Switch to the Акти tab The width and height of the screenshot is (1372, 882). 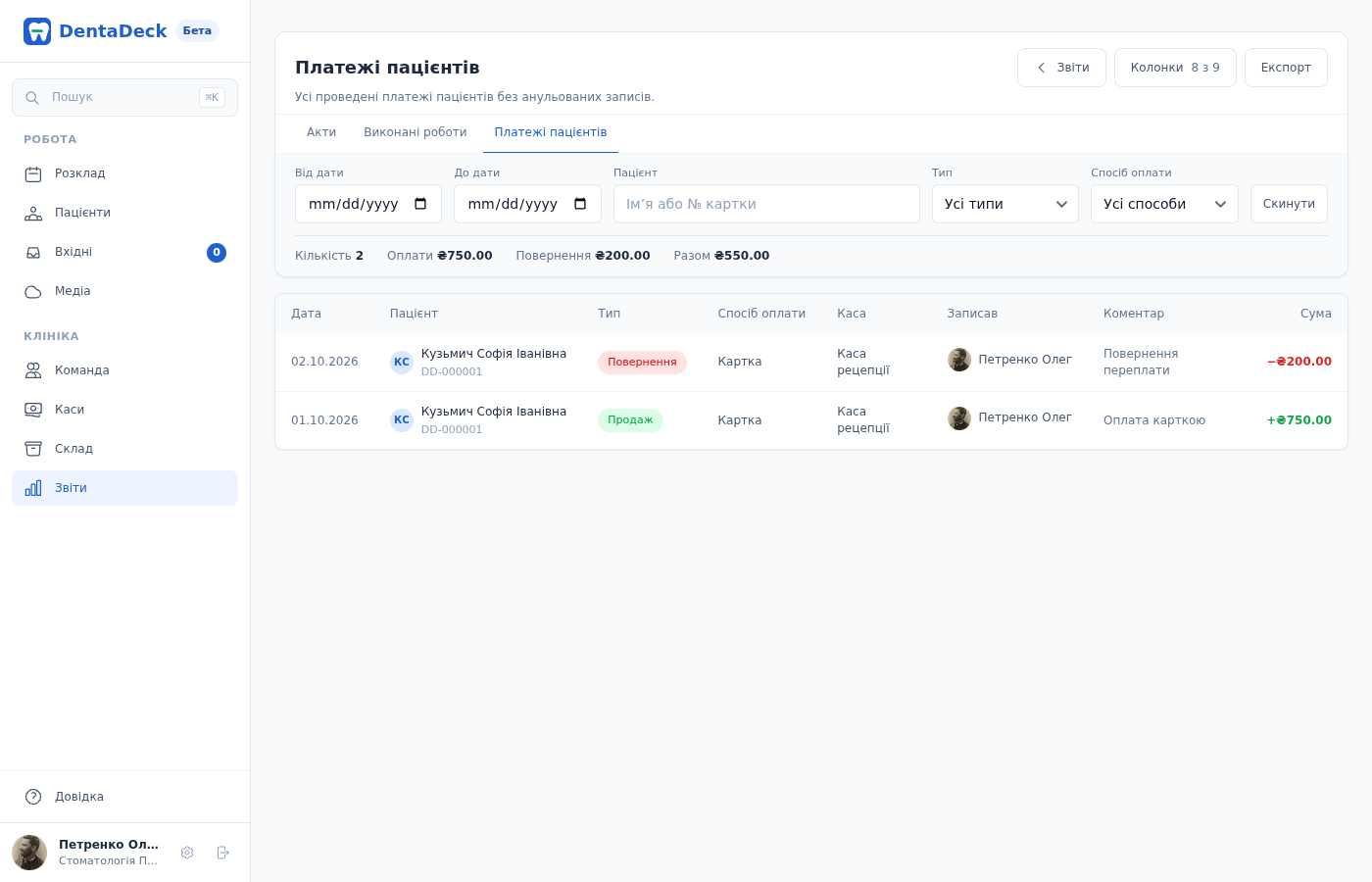321,132
